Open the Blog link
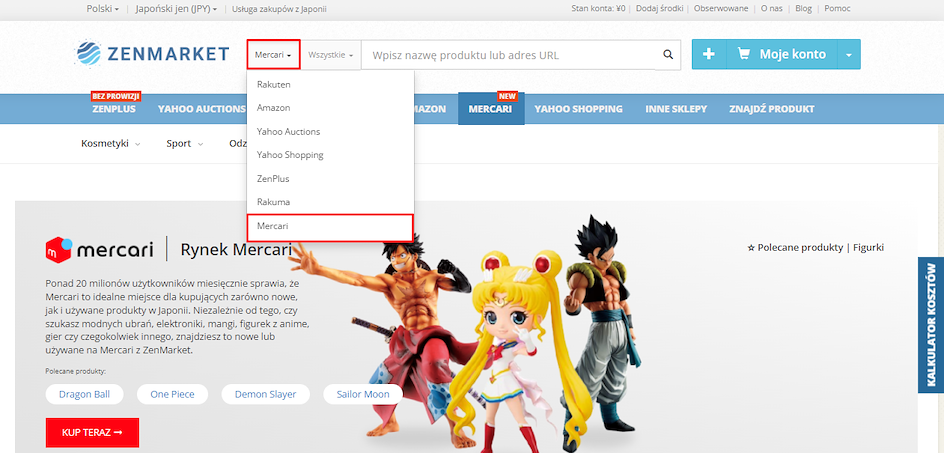Screen dimensions: 944x453 (804, 8)
